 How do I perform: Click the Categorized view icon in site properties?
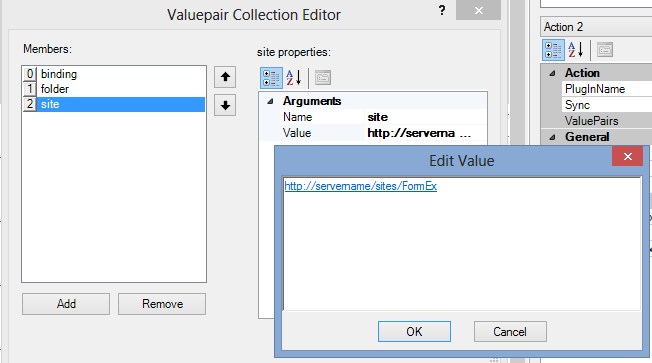tap(271, 78)
